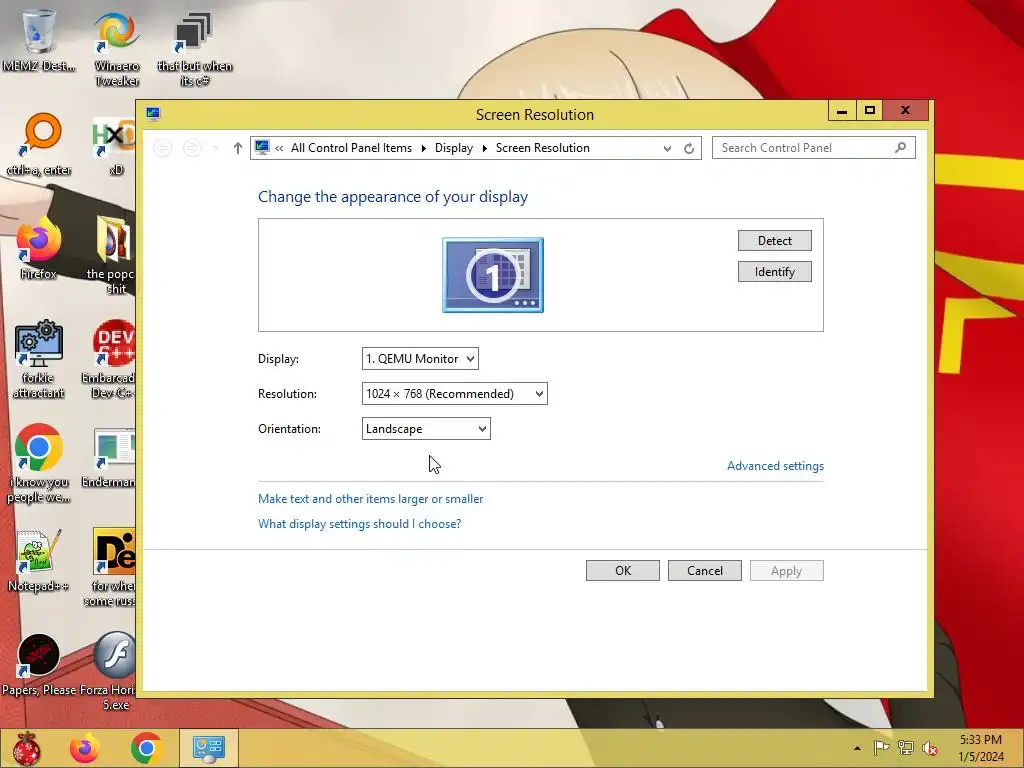Open Advanced settings link

pyautogui.click(x=775, y=466)
